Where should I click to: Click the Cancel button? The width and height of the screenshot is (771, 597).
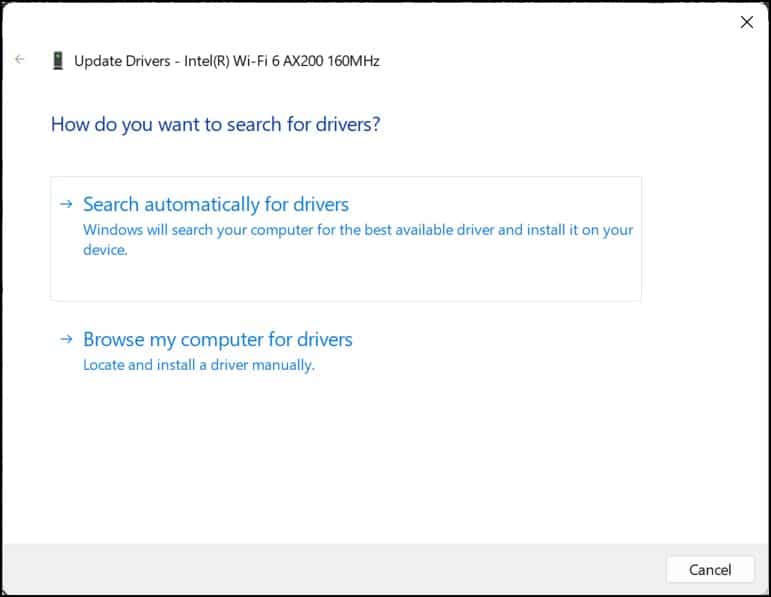(x=710, y=569)
